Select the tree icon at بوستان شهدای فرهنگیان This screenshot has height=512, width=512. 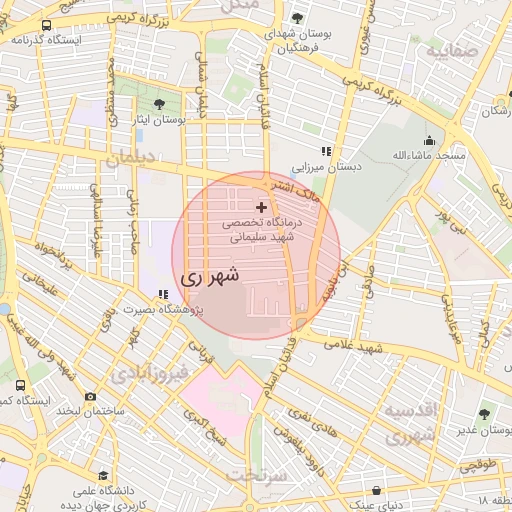[297, 18]
